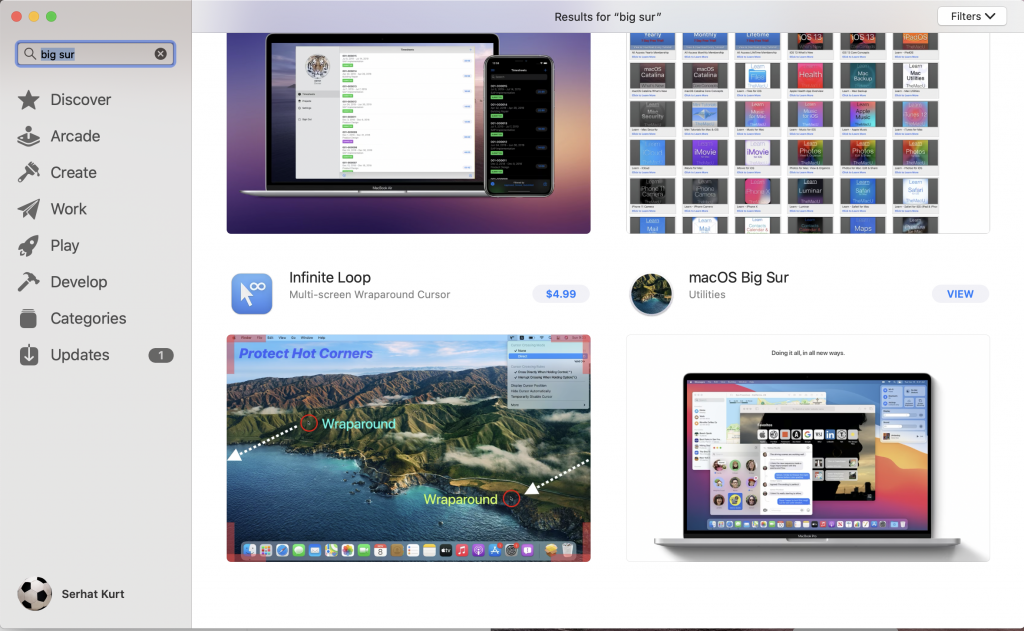The height and width of the screenshot is (631, 1024).
Task: Open the MacBook and iPhone app screenshot
Action: point(408,133)
